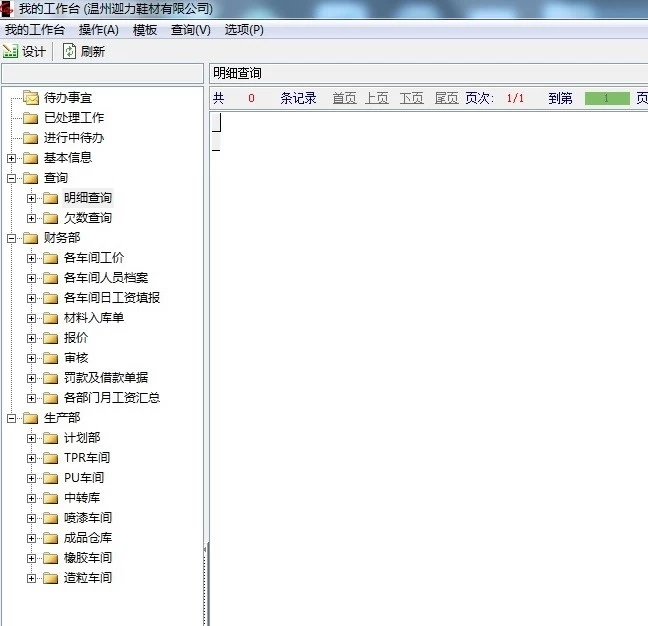The image size is (648, 626).
Task: Click the 刷新 refresh toolbar icon
Action: pyautogui.click(x=70, y=51)
